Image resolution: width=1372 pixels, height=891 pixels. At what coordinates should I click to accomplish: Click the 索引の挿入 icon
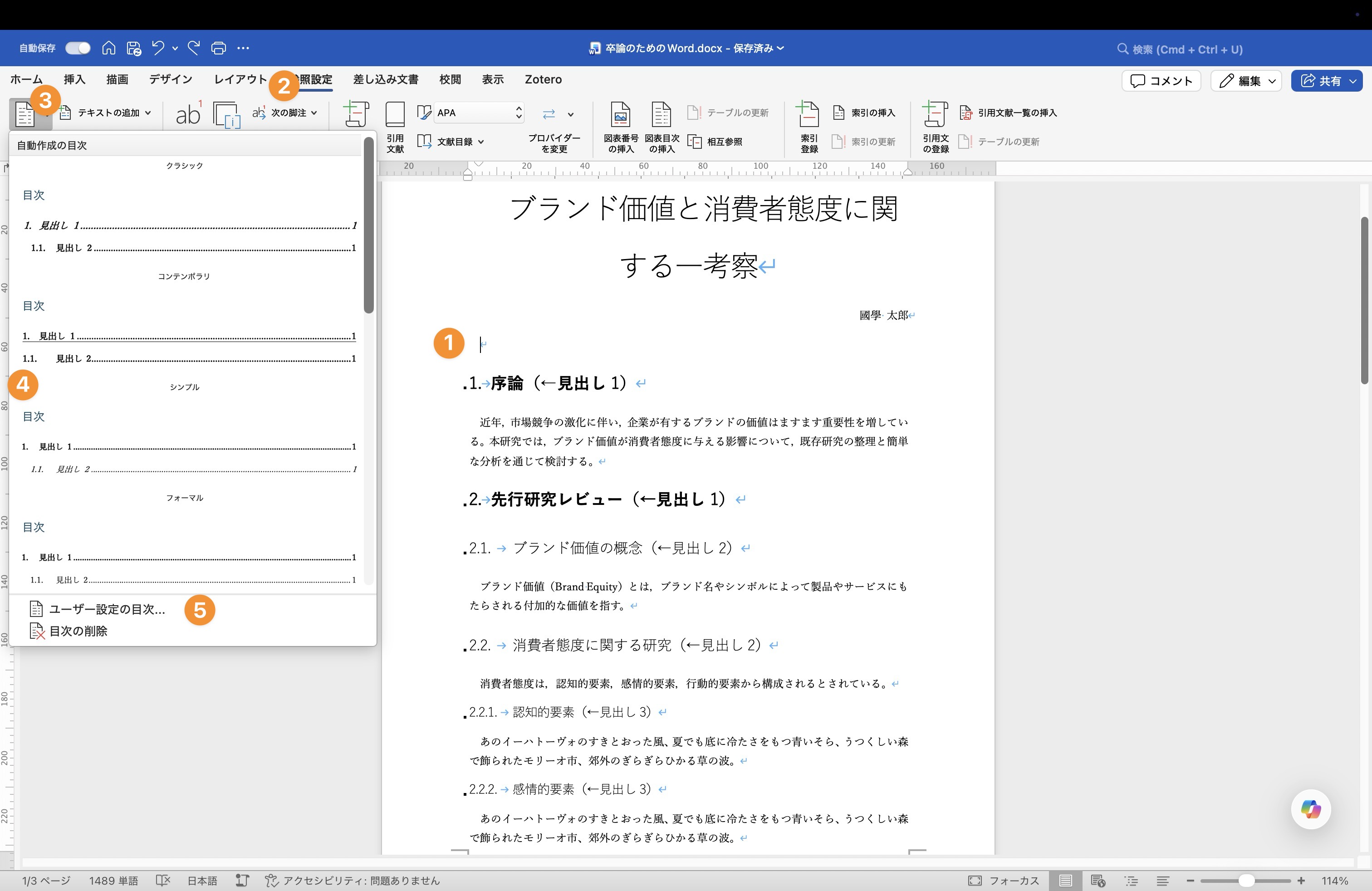(x=863, y=113)
